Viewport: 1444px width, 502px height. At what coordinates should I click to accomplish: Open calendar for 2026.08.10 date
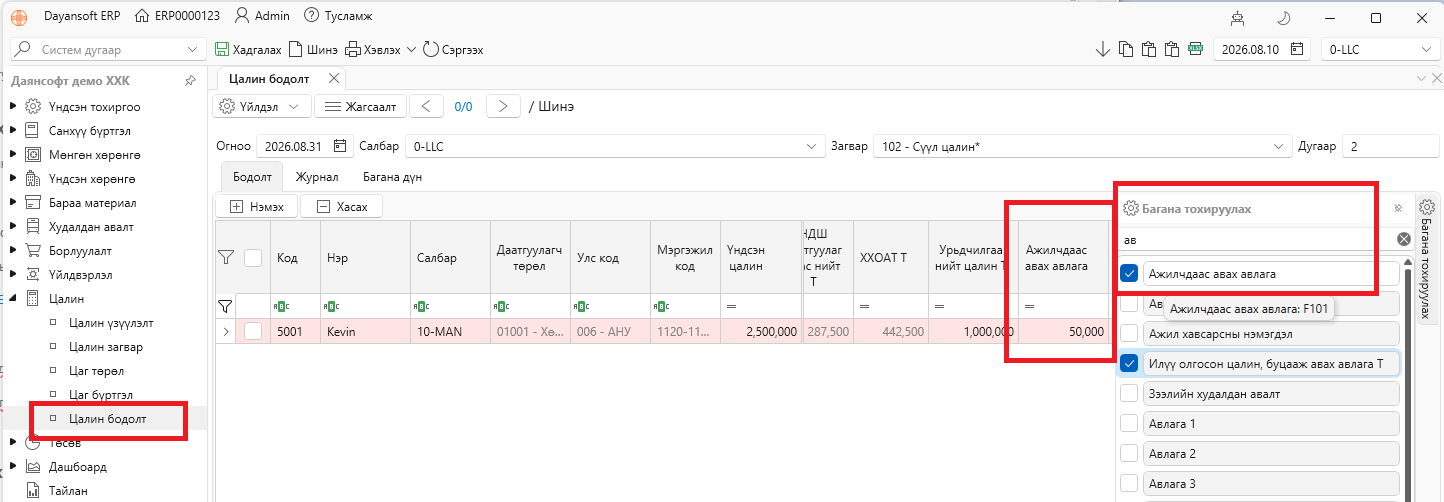(x=1297, y=49)
